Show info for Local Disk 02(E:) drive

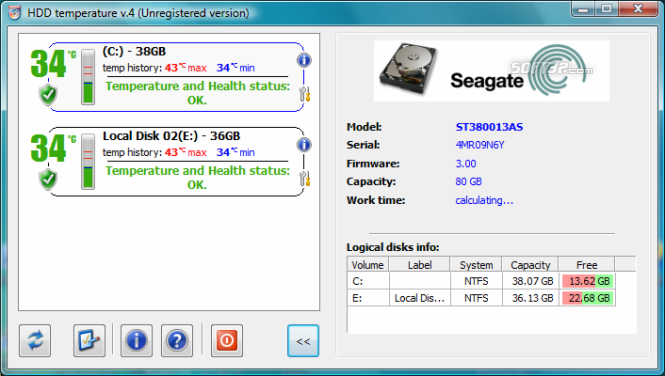pyautogui.click(x=304, y=145)
